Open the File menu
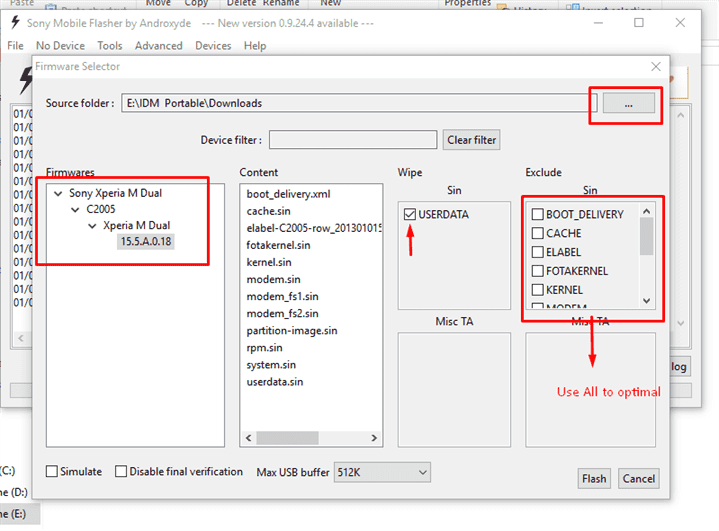The width and height of the screenshot is (719, 531). pyautogui.click(x=16, y=46)
